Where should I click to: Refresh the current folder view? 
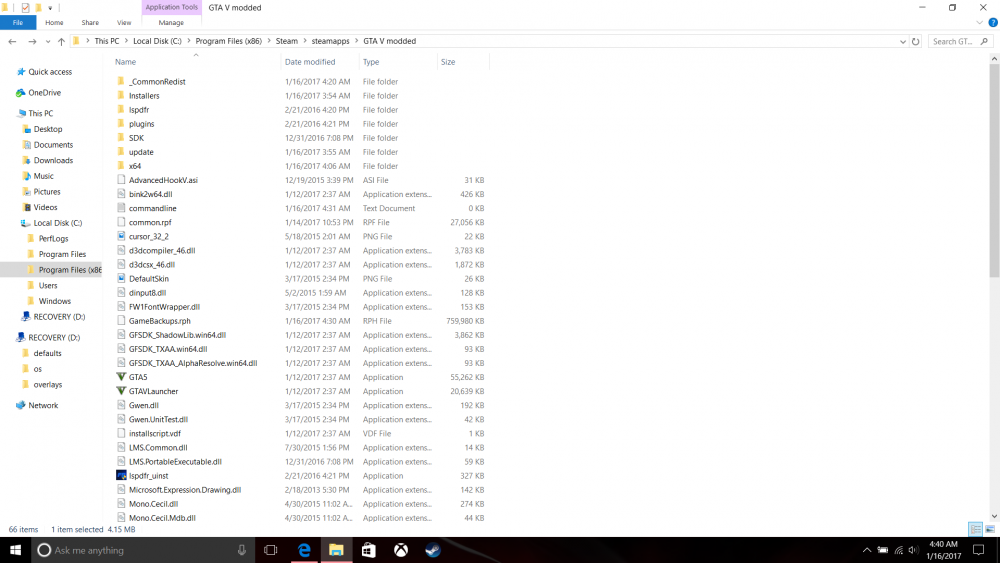coord(916,41)
